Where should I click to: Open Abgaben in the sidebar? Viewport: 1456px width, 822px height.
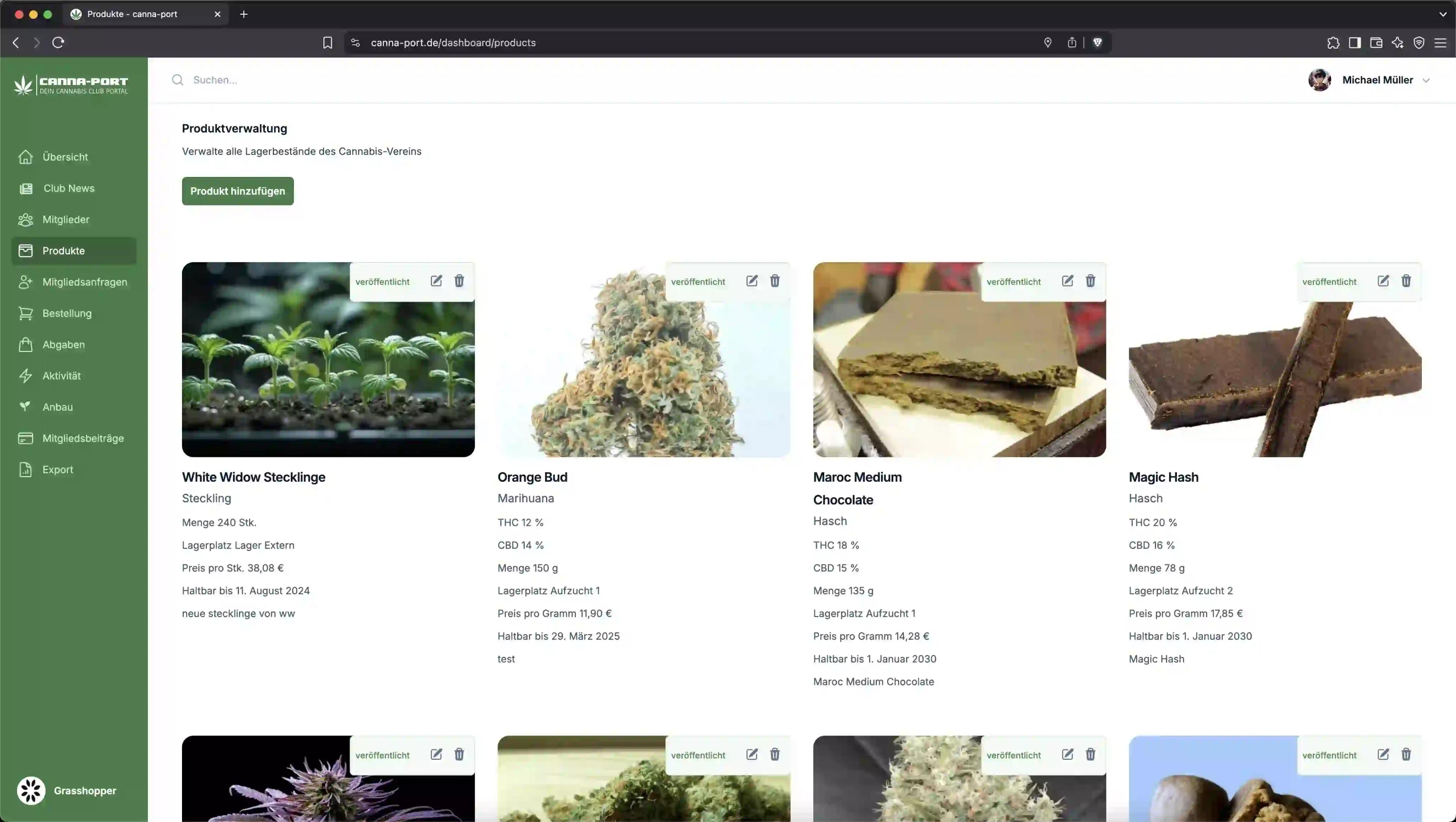point(74,344)
